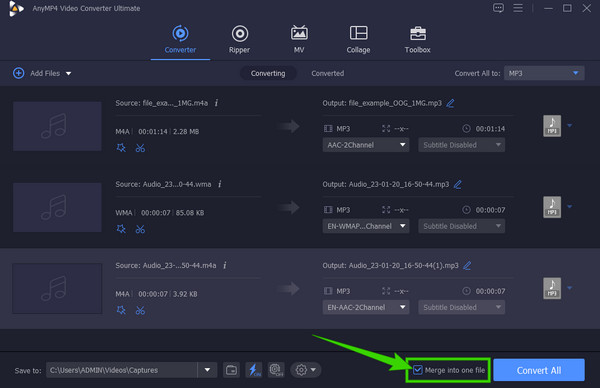The width and height of the screenshot is (600, 388).
Task: Switch to the Ripper tab
Action: point(240,39)
